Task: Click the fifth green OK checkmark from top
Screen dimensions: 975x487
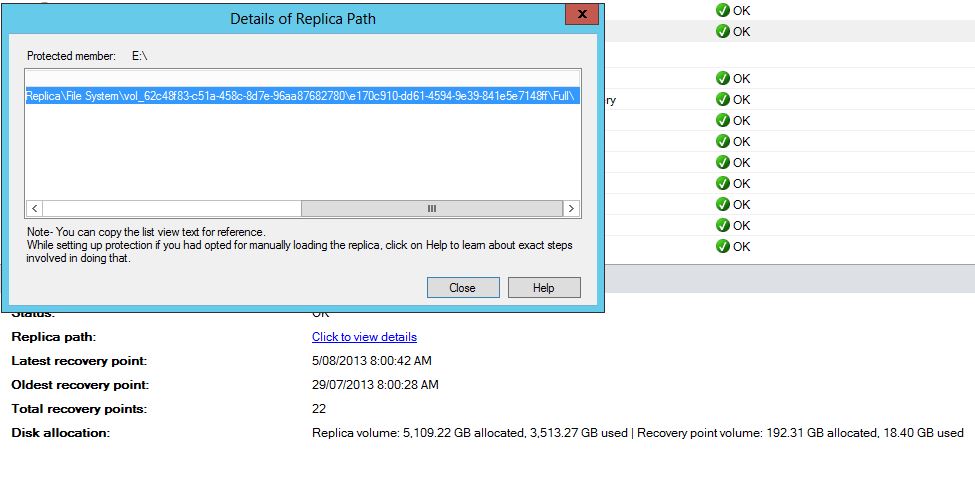Action: tap(722, 120)
